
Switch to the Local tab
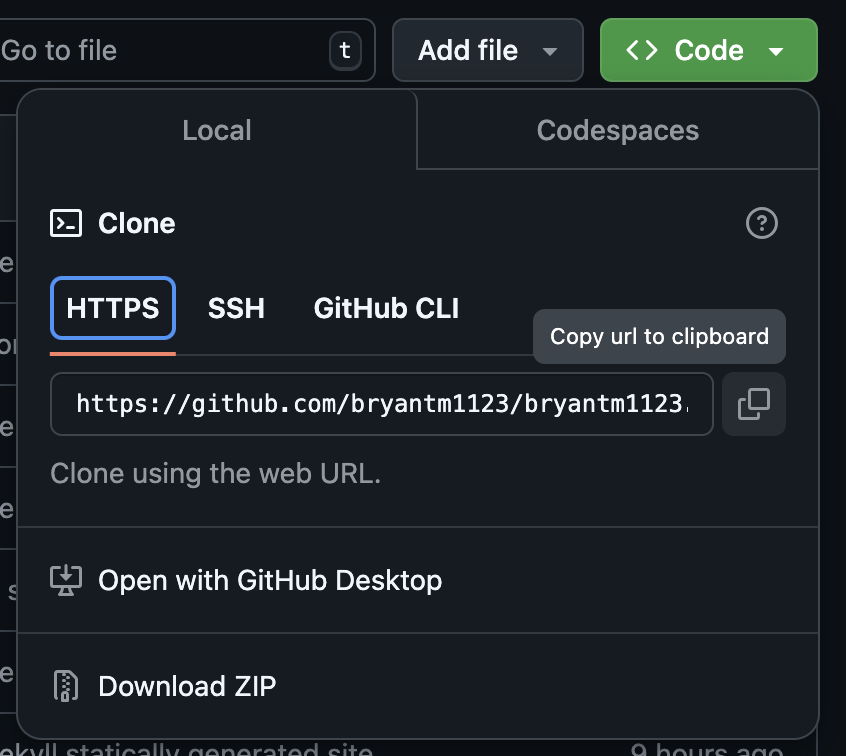pyautogui.click(x=217, y=130)
